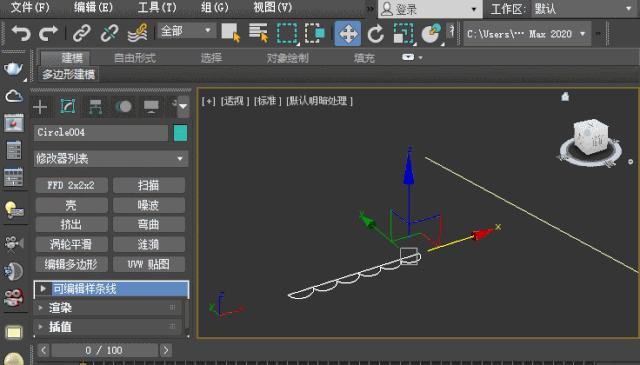Activate Unlink Selection tool
640x365 pixels.
click(x=109, y=33)
